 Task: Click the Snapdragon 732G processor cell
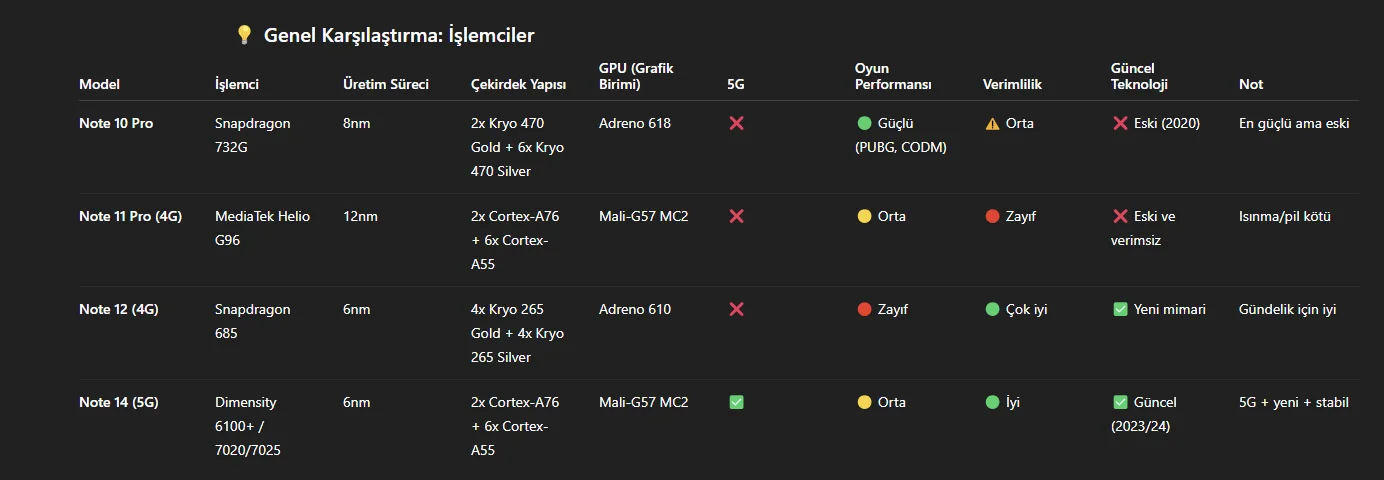click(x=252, y=135)
